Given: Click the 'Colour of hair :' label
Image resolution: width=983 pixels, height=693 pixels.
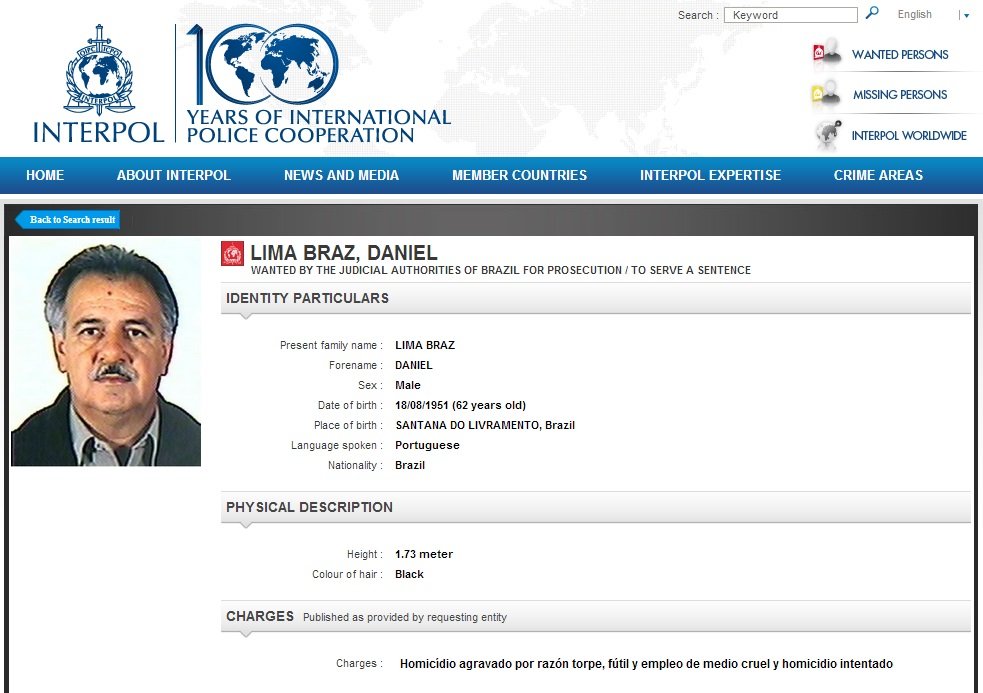Looking at the screenshot, I should point(347,574).
